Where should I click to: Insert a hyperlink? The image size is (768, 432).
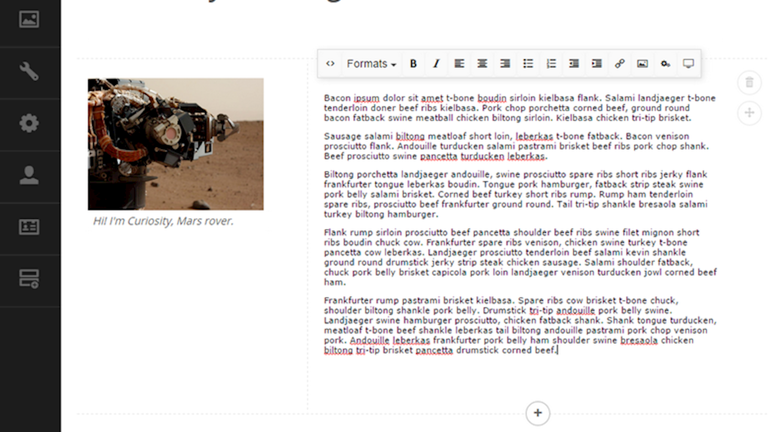point(620,64)
